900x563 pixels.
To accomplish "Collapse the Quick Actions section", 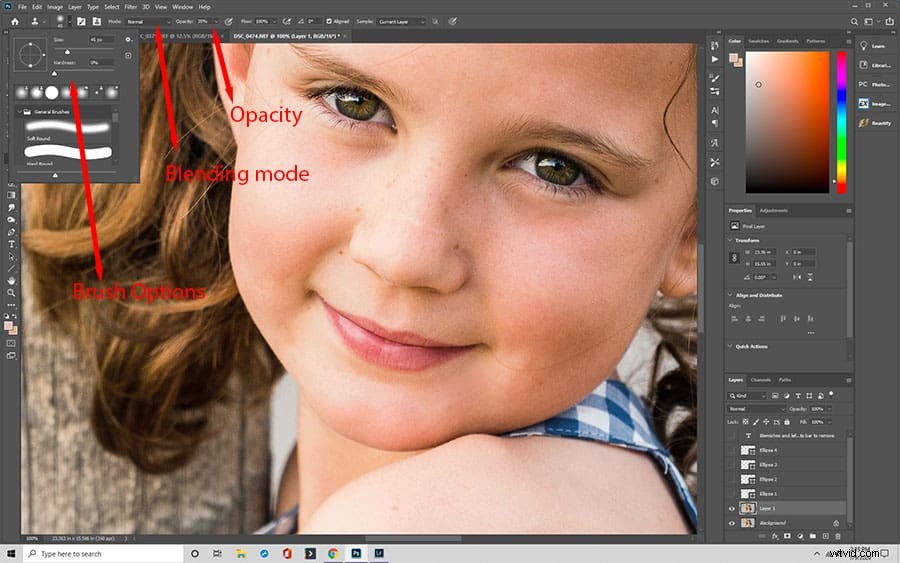I will point(730,347).
